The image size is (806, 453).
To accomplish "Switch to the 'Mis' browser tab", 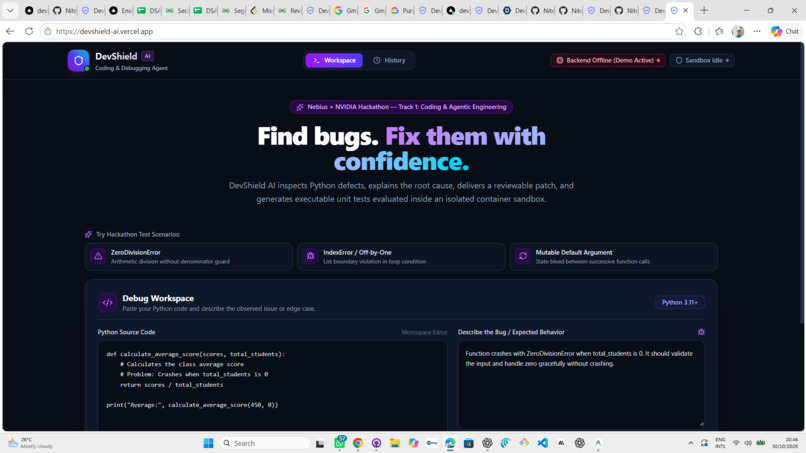I will [x=261, y=10].
